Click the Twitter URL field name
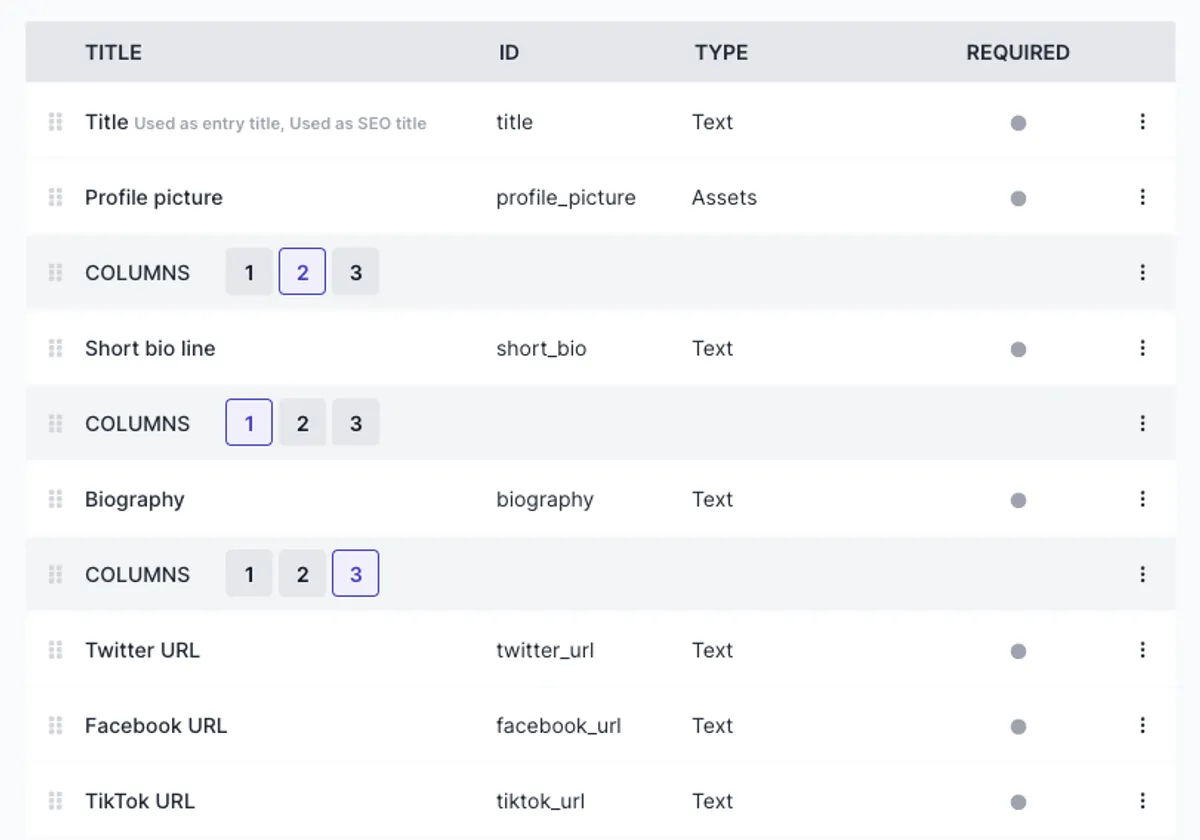 [142, 650]
